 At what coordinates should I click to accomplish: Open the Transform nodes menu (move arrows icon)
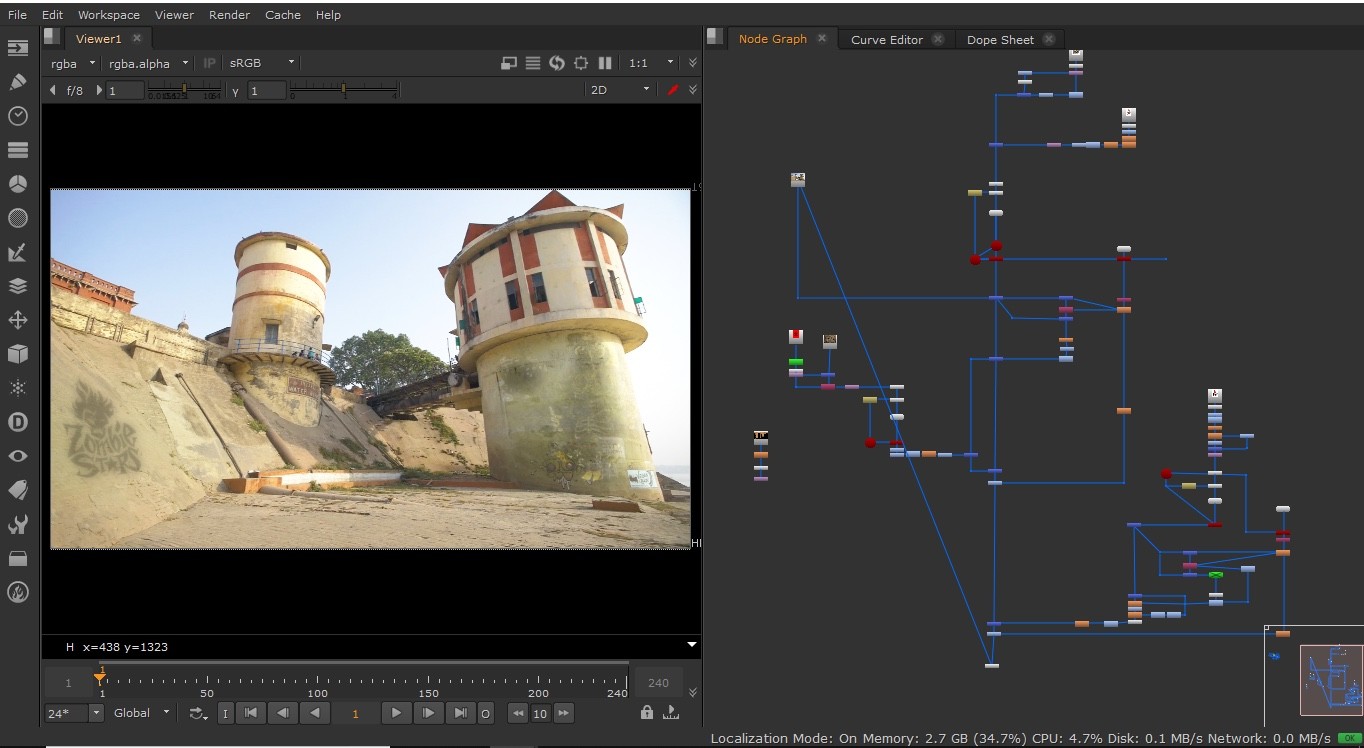[17, 320]
